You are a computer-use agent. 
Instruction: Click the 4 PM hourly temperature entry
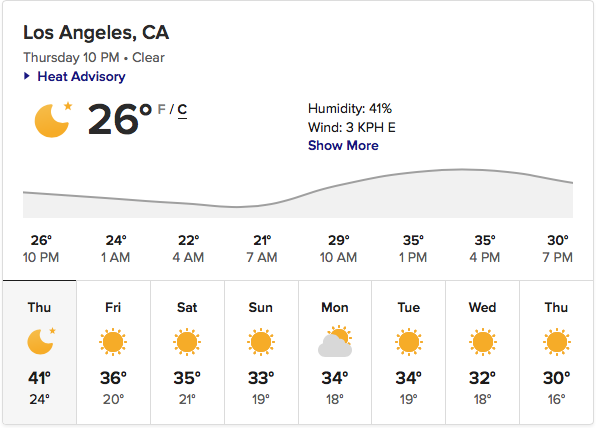485,249
